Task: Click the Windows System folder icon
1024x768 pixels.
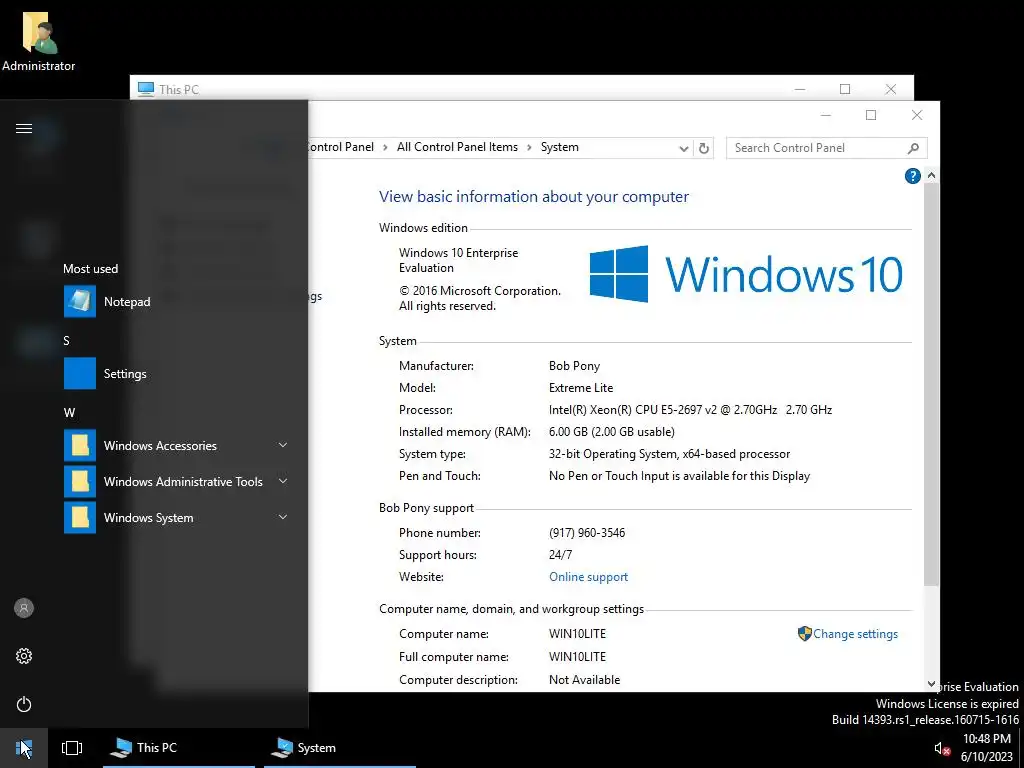Action: point(80,517)
